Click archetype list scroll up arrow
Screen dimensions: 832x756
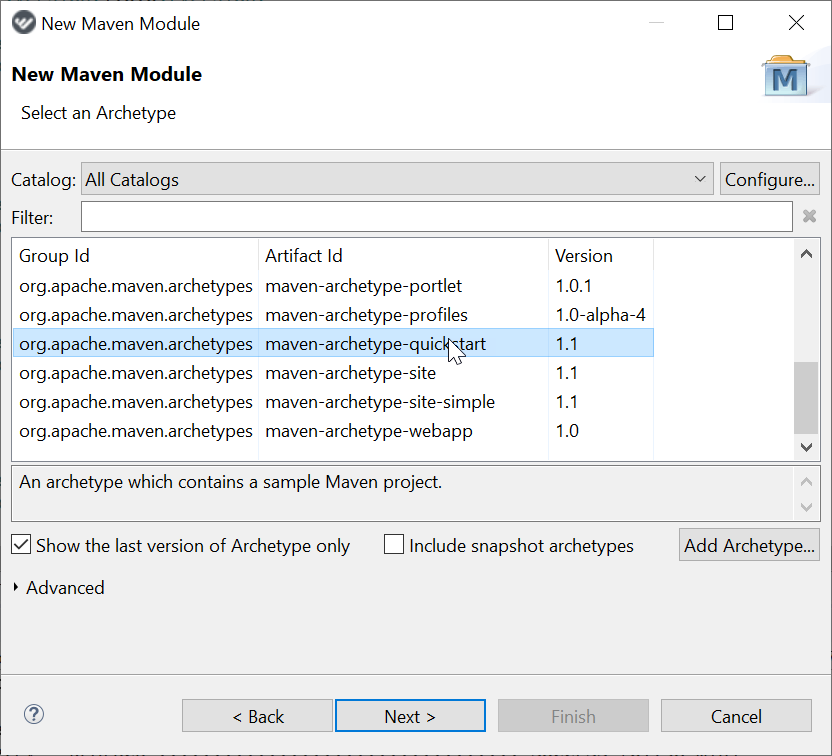click(806, 254)
